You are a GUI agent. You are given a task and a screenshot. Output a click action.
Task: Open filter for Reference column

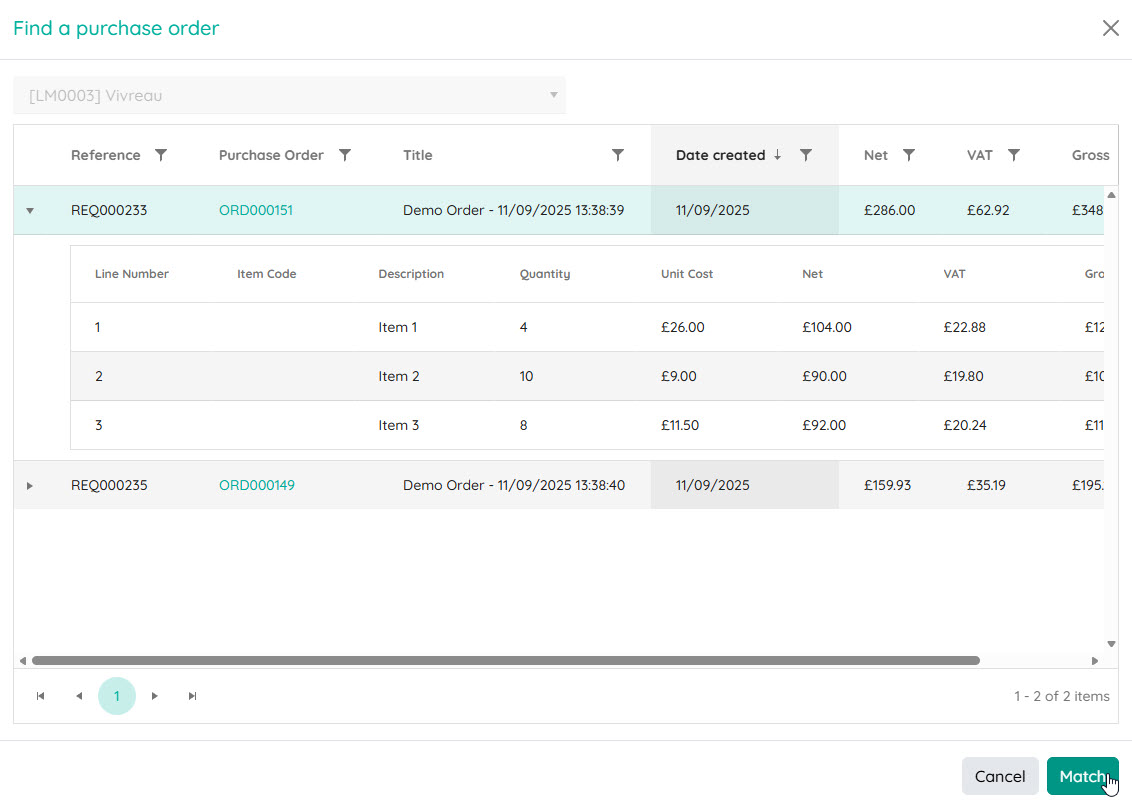click(161, 155)
